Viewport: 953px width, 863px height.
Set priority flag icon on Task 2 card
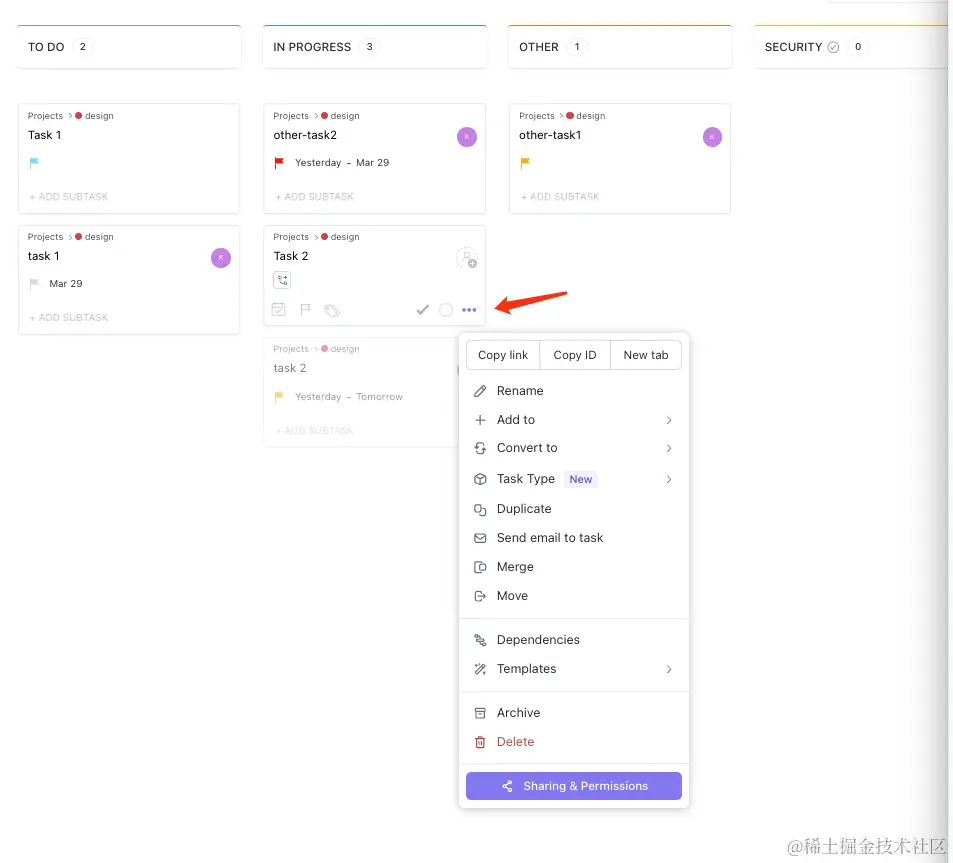pos(306,310)
